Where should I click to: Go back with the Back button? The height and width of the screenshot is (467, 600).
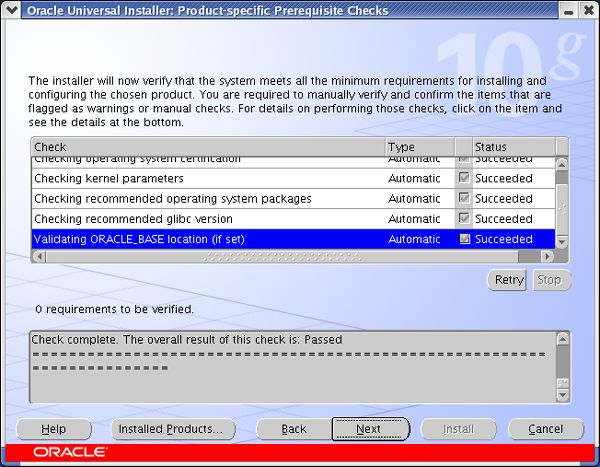(x=294, y=429)
